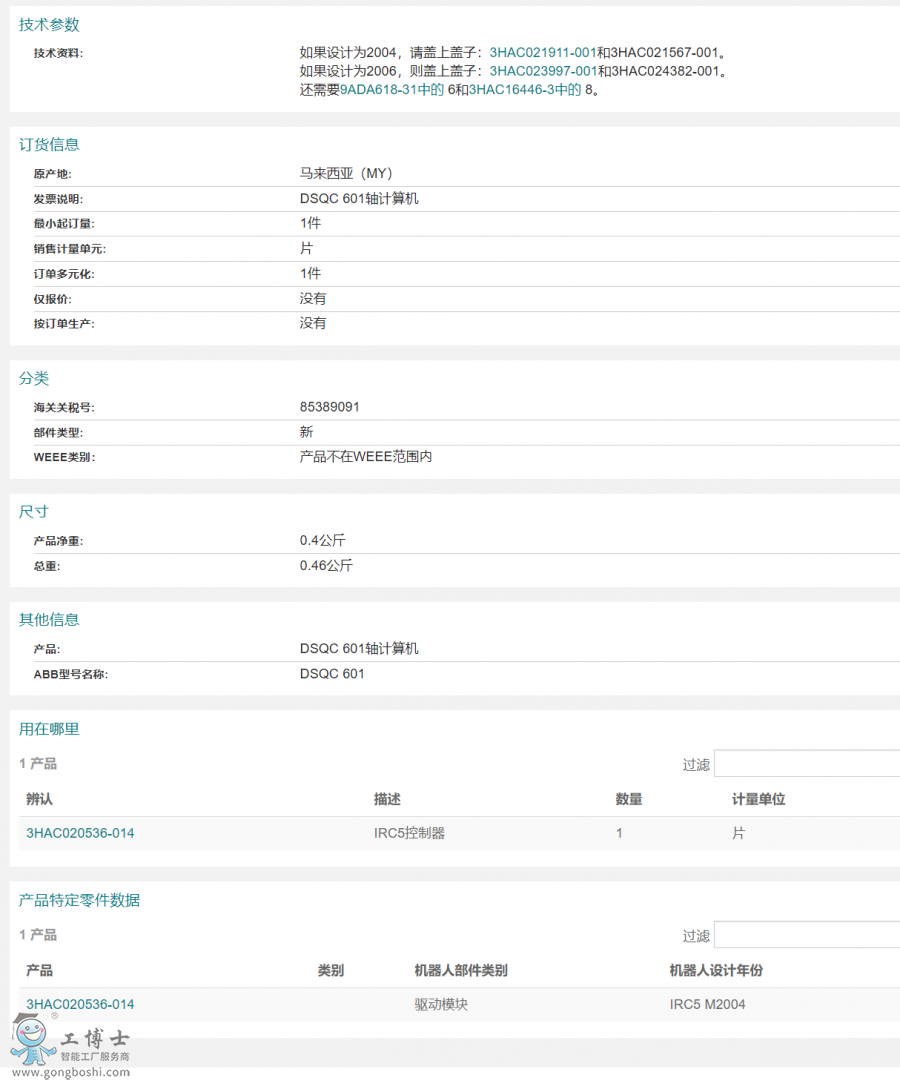Sort by the 类别 column header
Image resolution: width=900 pixels, height=1092 pixels.
pos(331,970)
